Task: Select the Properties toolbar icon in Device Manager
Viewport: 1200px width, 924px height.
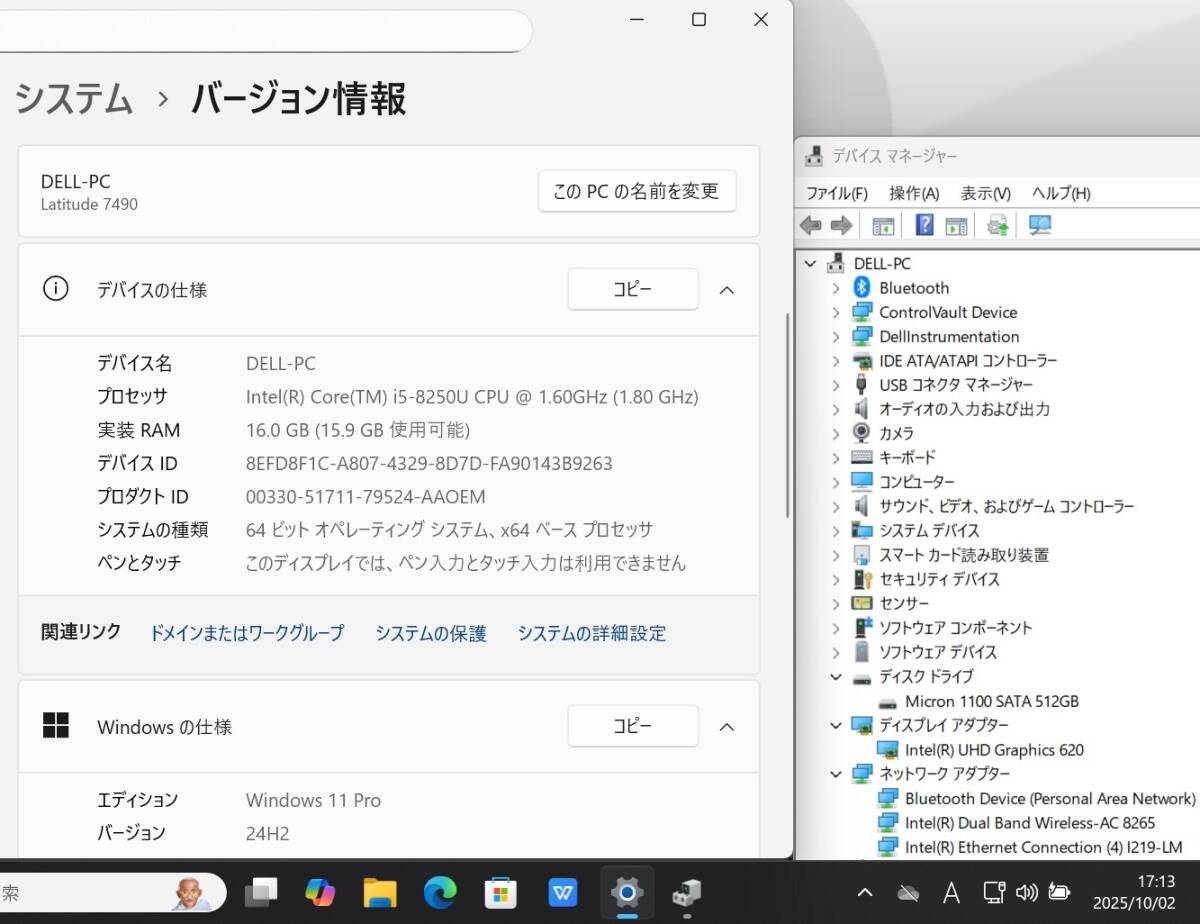Action: coord(957,224)
